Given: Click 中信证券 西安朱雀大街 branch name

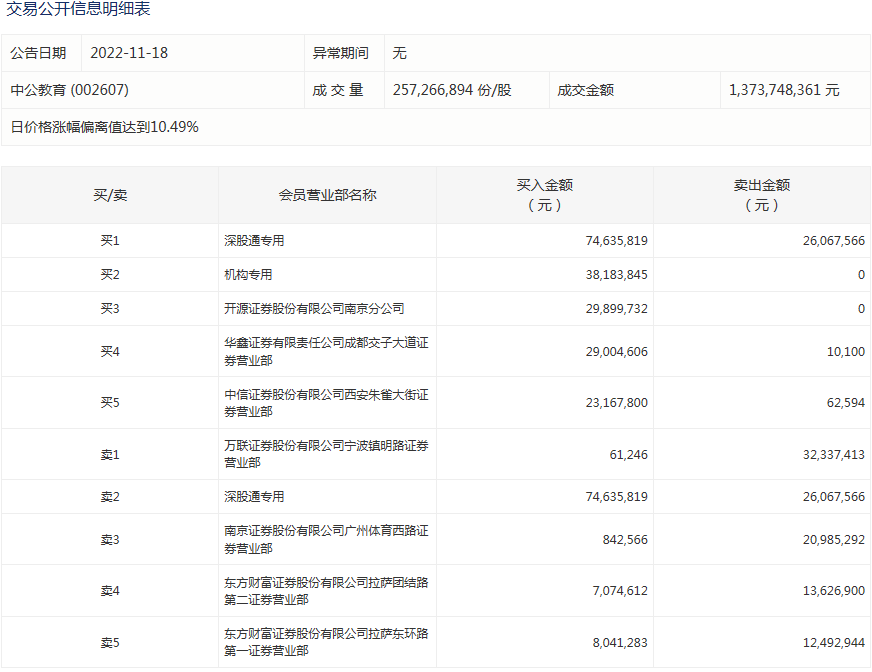Looking at the screenshot, I should coord(326,403).
